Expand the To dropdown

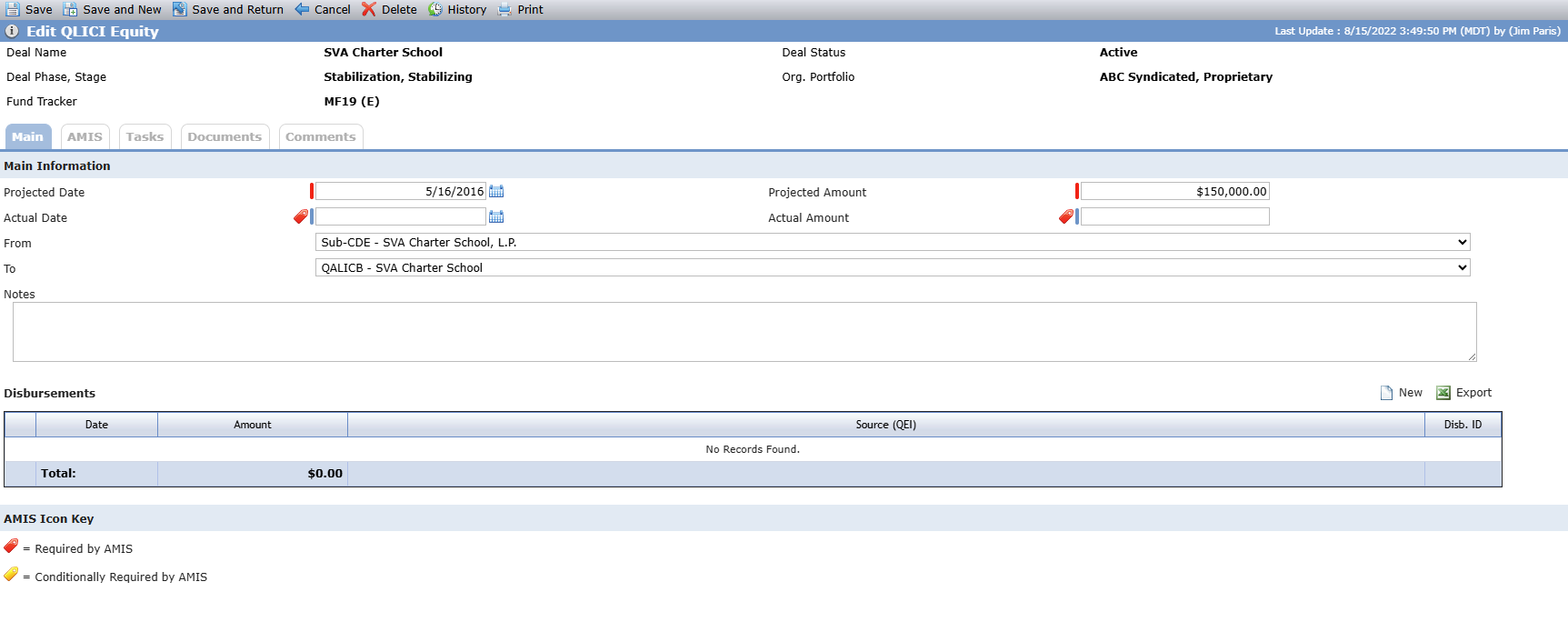[893, 267]
